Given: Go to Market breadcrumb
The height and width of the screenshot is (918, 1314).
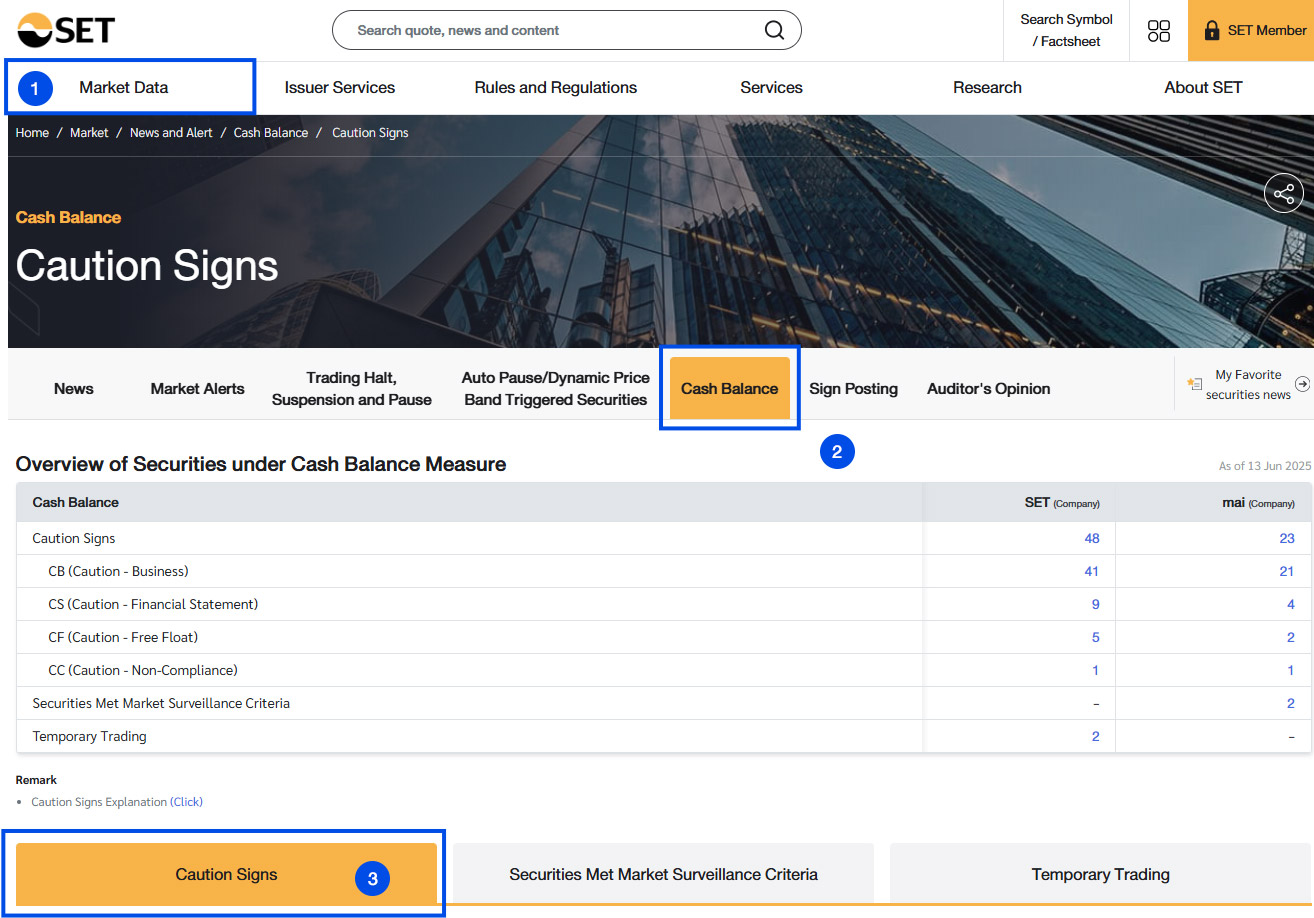Looking at the screenshot, I should click(89, 133).
